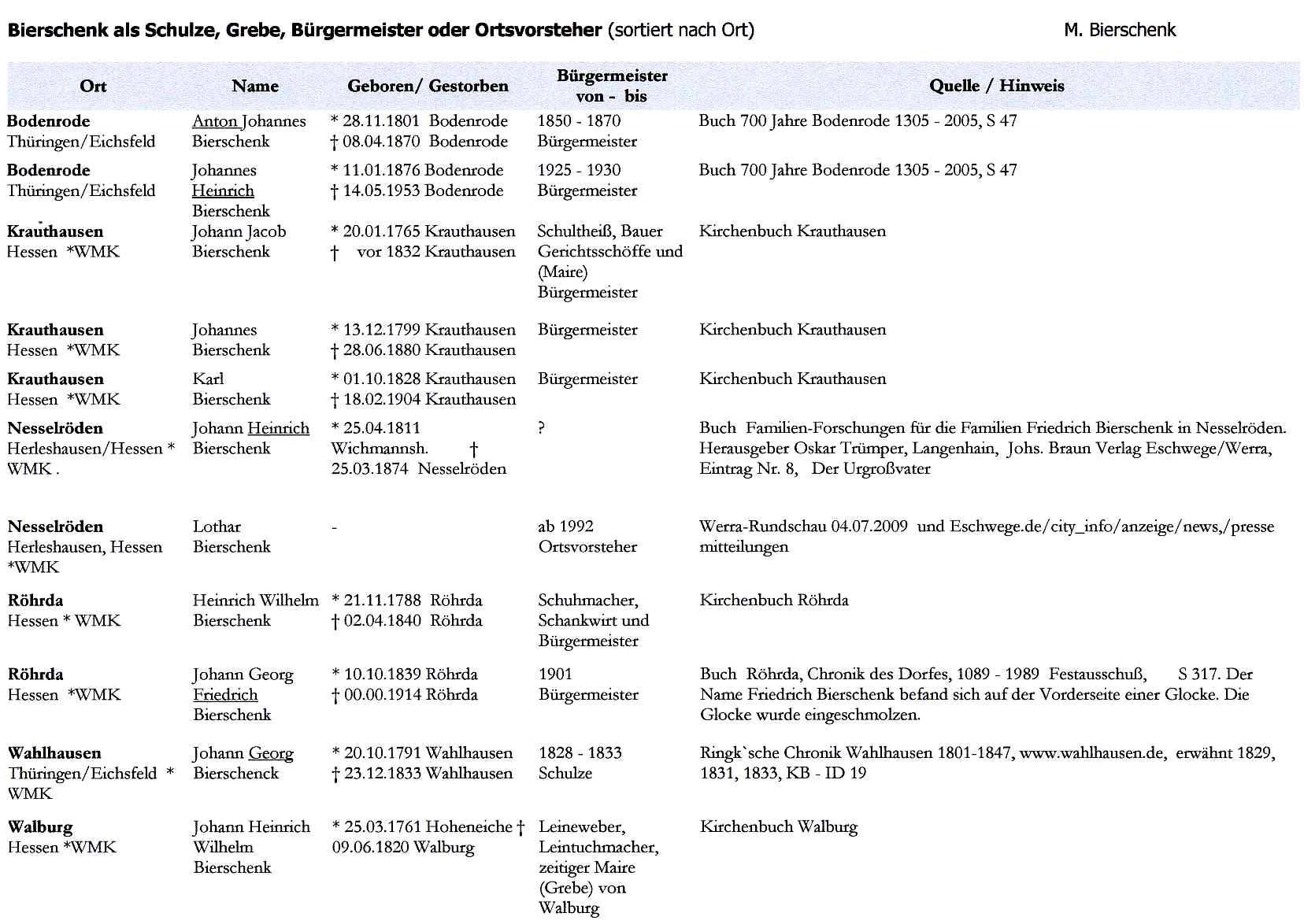Select the "Lothar Bierschenk" name cell
1304x924 pixels.
(232, 537)
